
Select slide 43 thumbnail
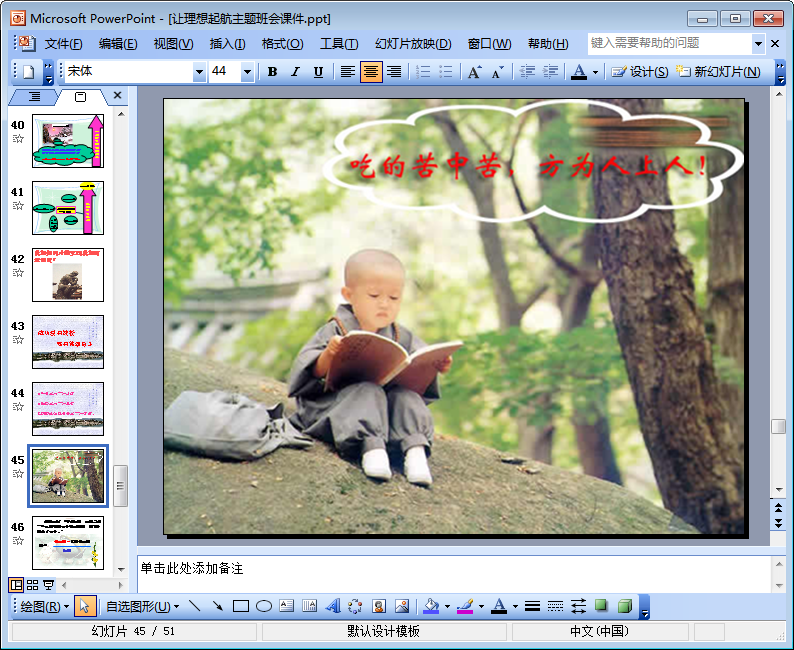68,342
